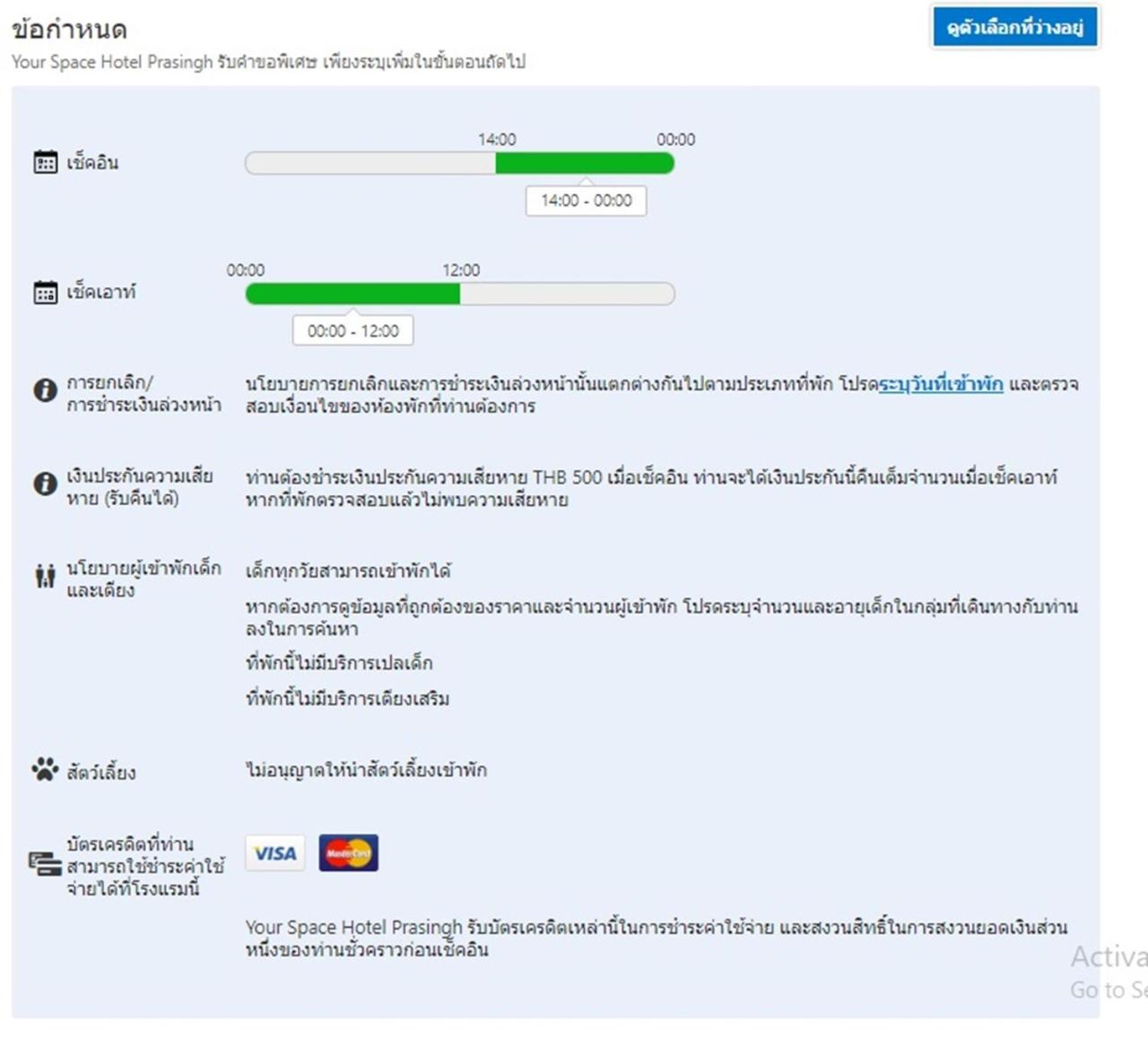Click the green check-out time bar
The image size is (1148, 1047).
coord(352,293)
